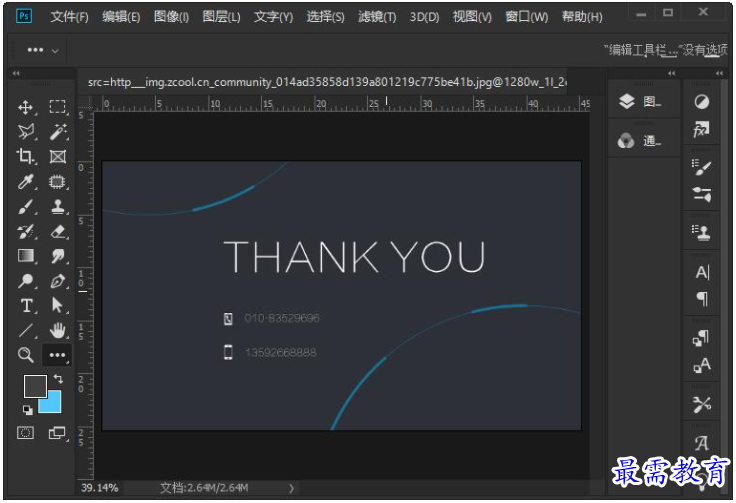
Task: Select the Clone Stamp tool
Action: click(x=58, y=206)
